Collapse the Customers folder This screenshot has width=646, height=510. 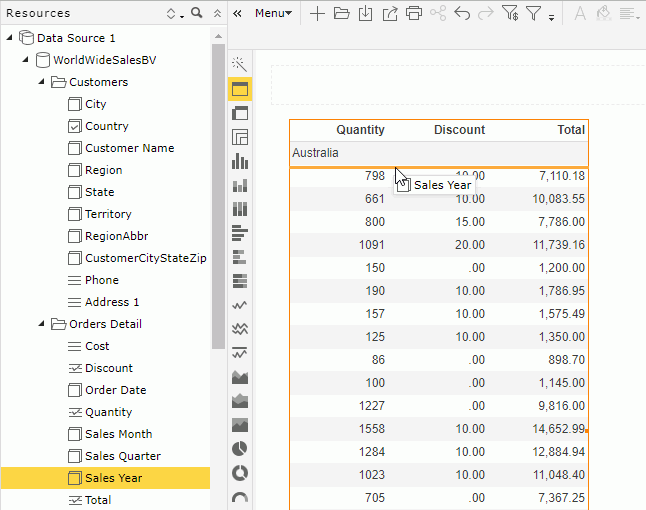[41, 82]
